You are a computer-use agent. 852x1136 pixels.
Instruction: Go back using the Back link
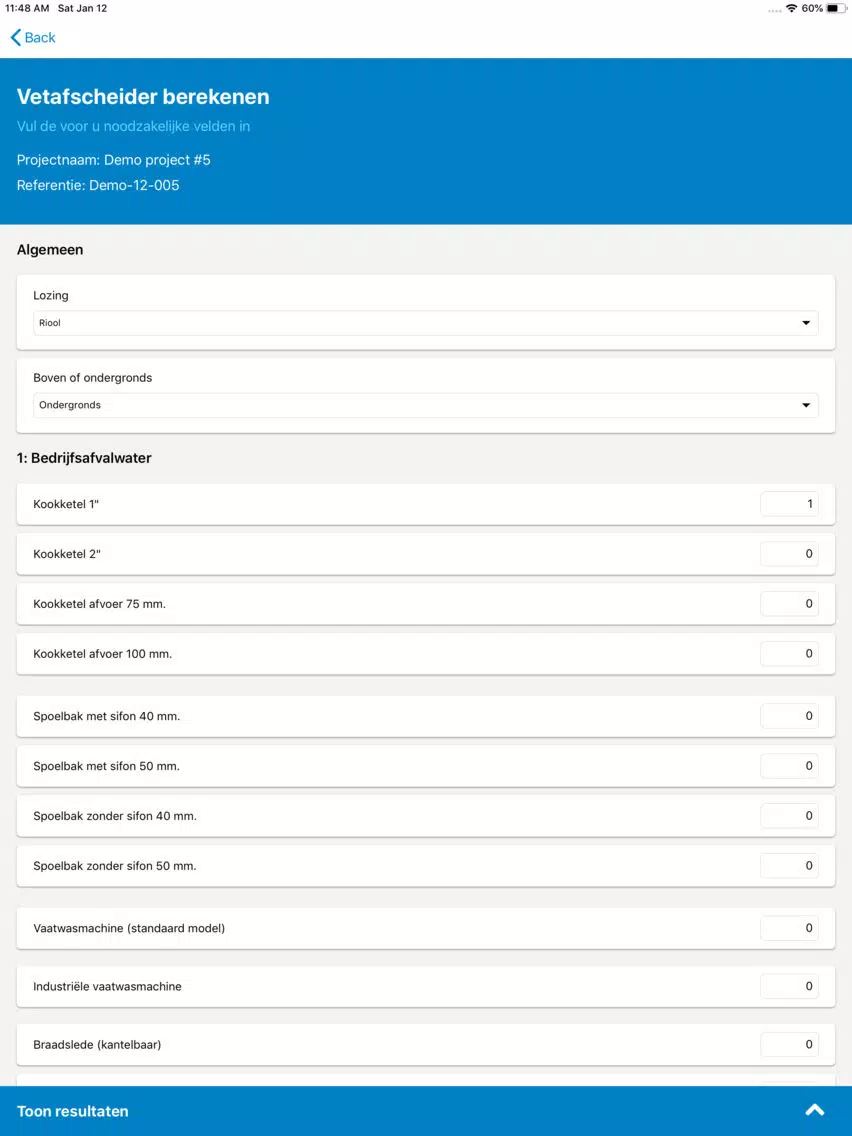[x=33, y=38]
